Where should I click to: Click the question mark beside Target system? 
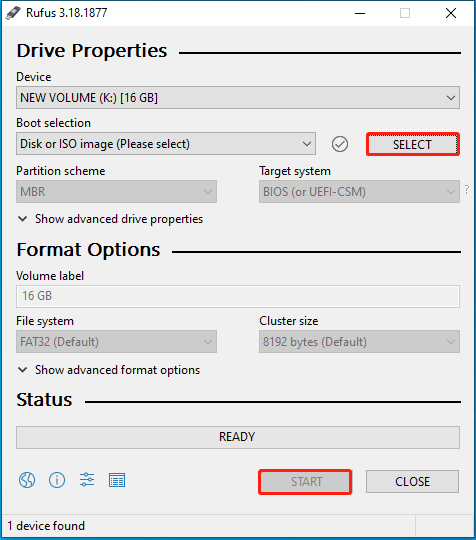tap(467, 189)
